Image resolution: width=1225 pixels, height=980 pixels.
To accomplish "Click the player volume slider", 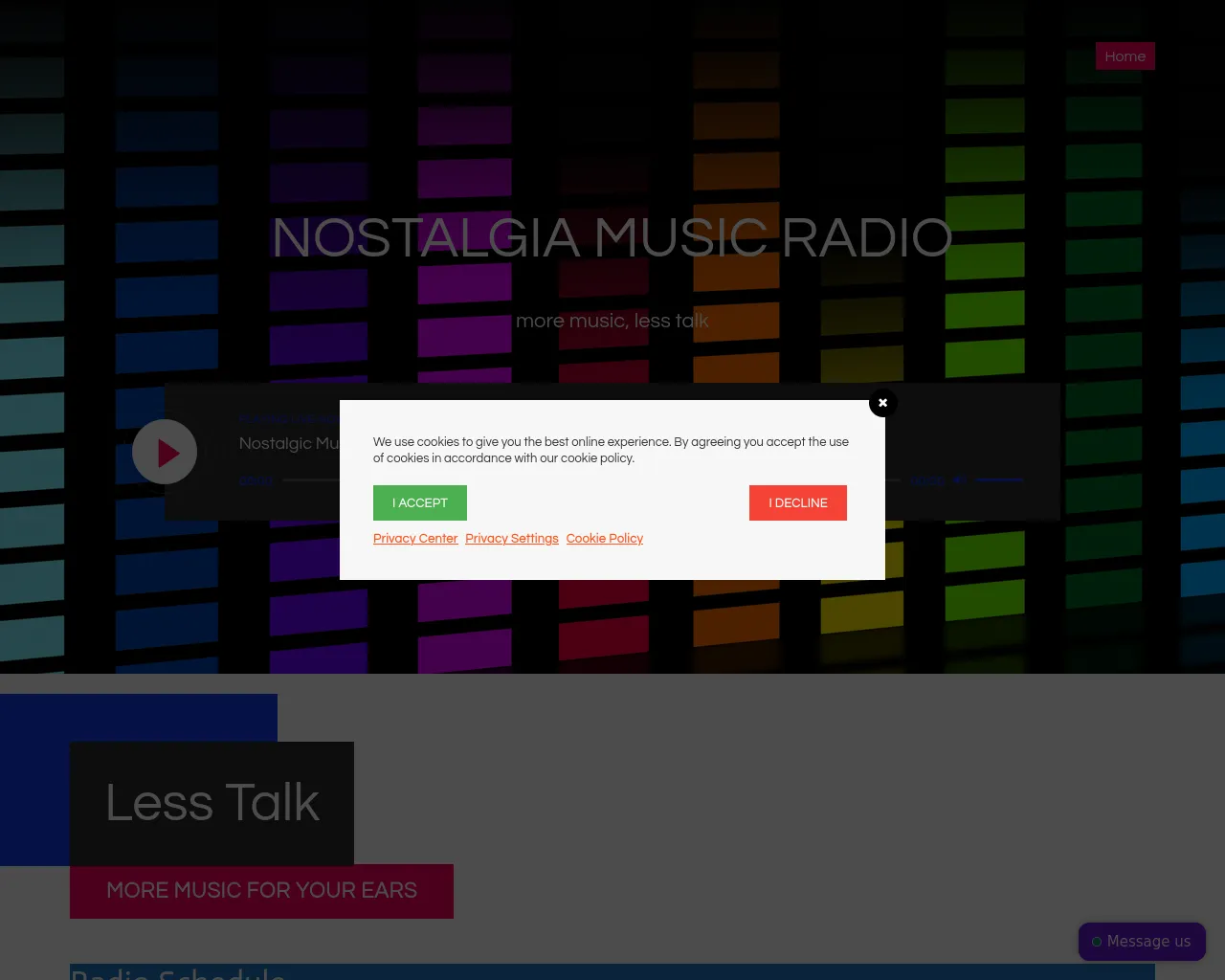I will (1000, 480).
